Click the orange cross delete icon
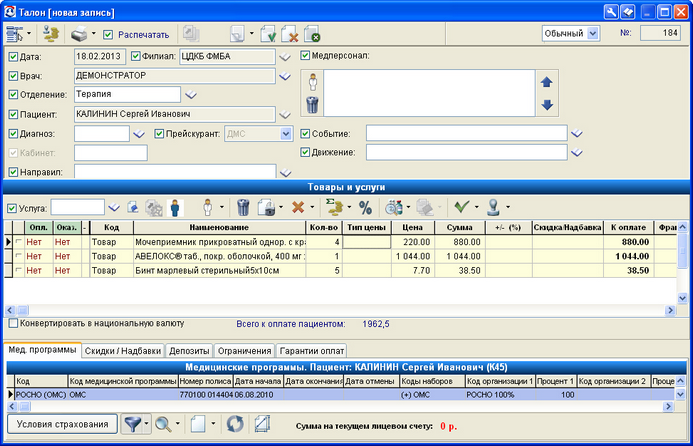 click(x=298, y=207)
